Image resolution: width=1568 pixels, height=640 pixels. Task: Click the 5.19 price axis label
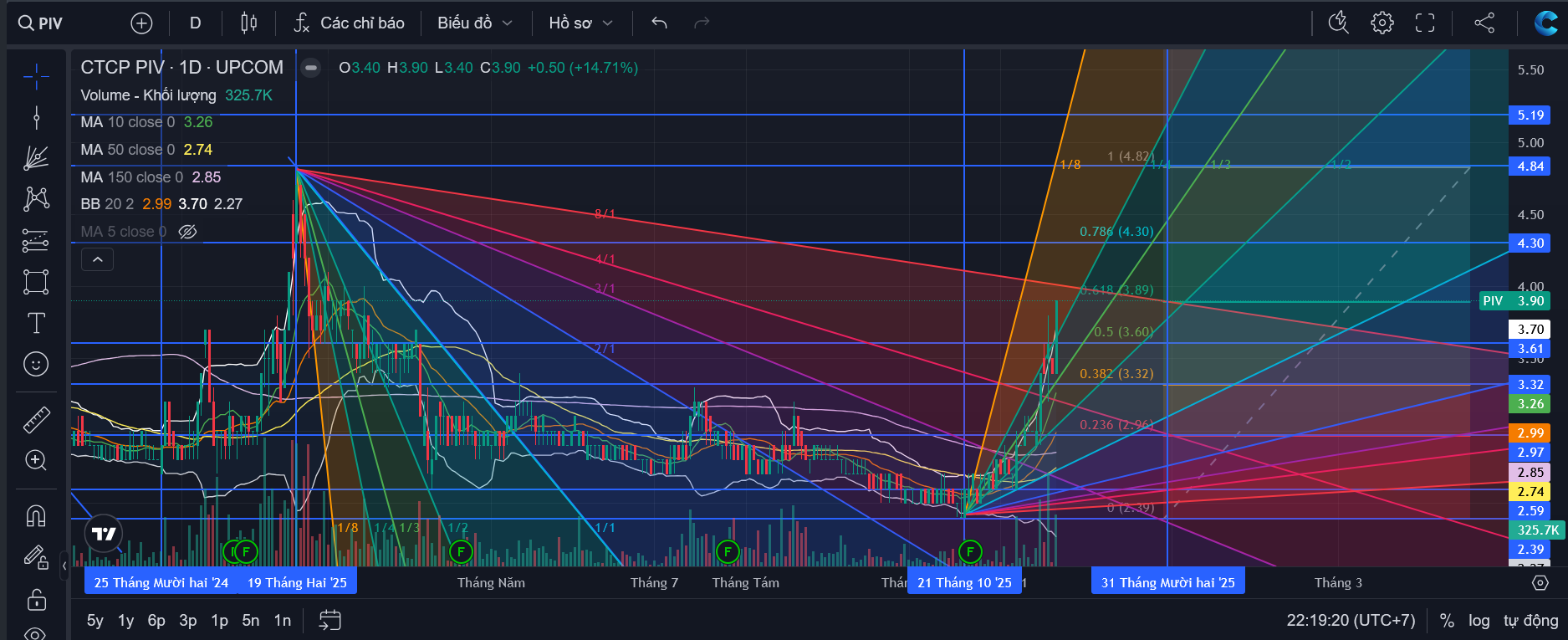[x=1530, y=115]
